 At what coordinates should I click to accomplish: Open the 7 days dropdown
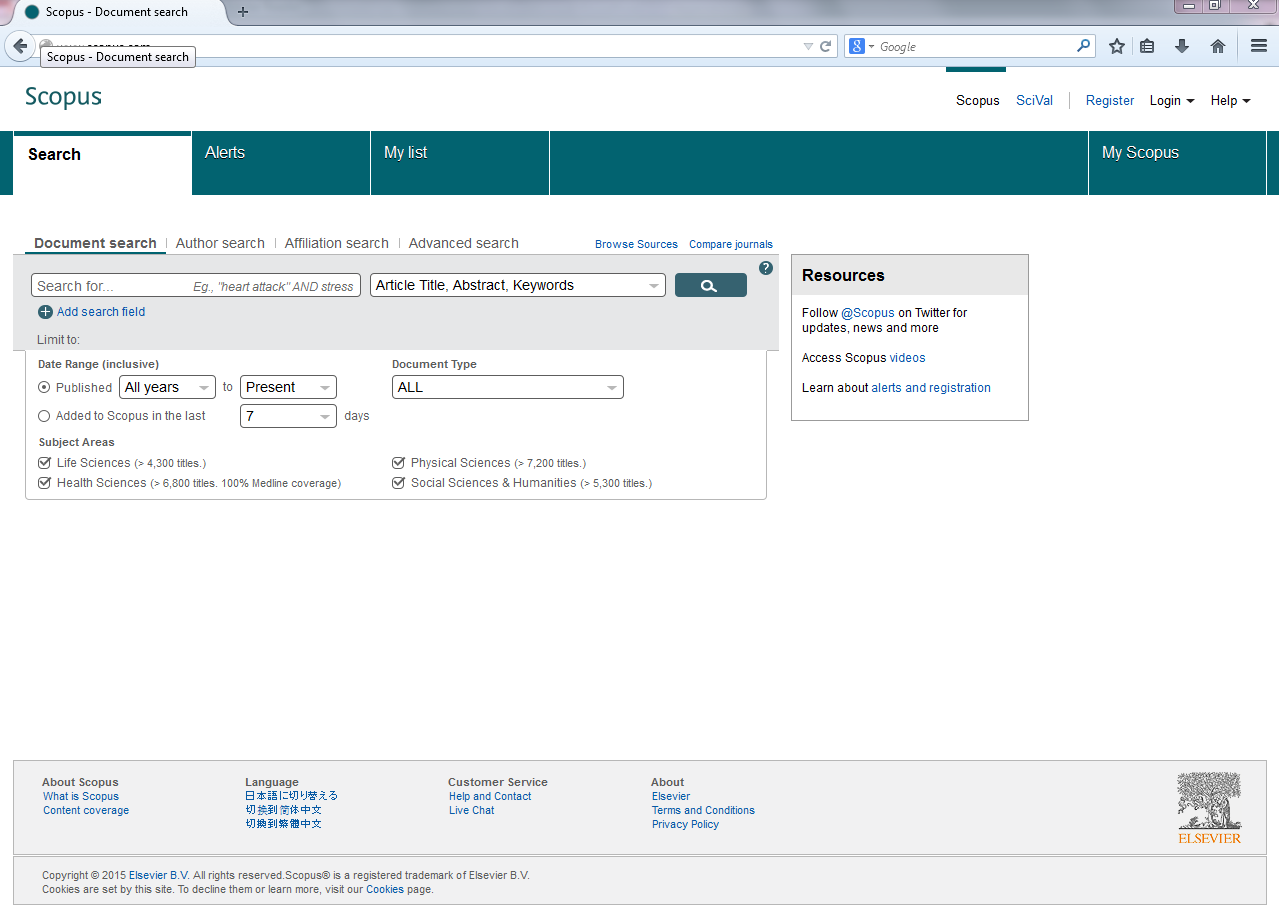[288, 416]
